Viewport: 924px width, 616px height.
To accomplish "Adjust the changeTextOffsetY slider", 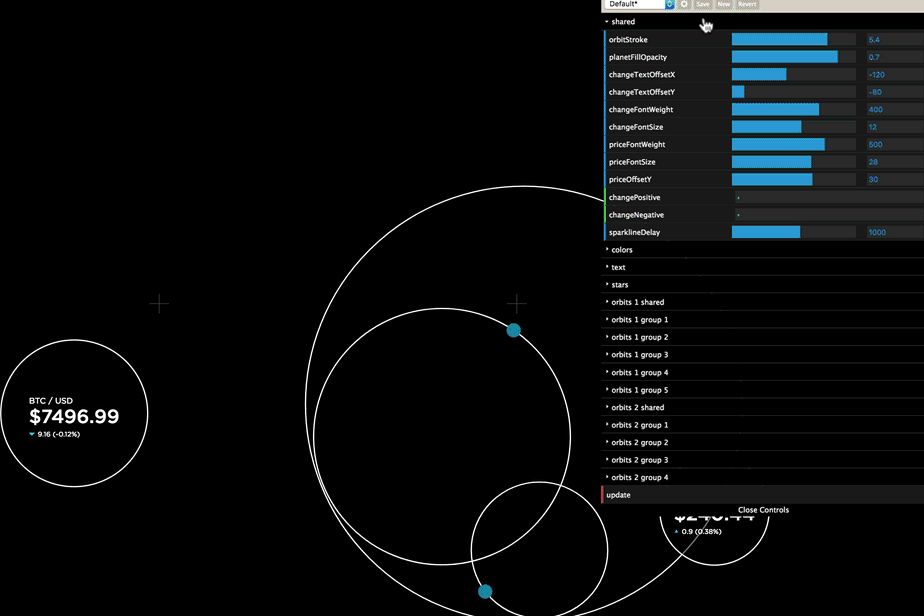I will (793, 92).
